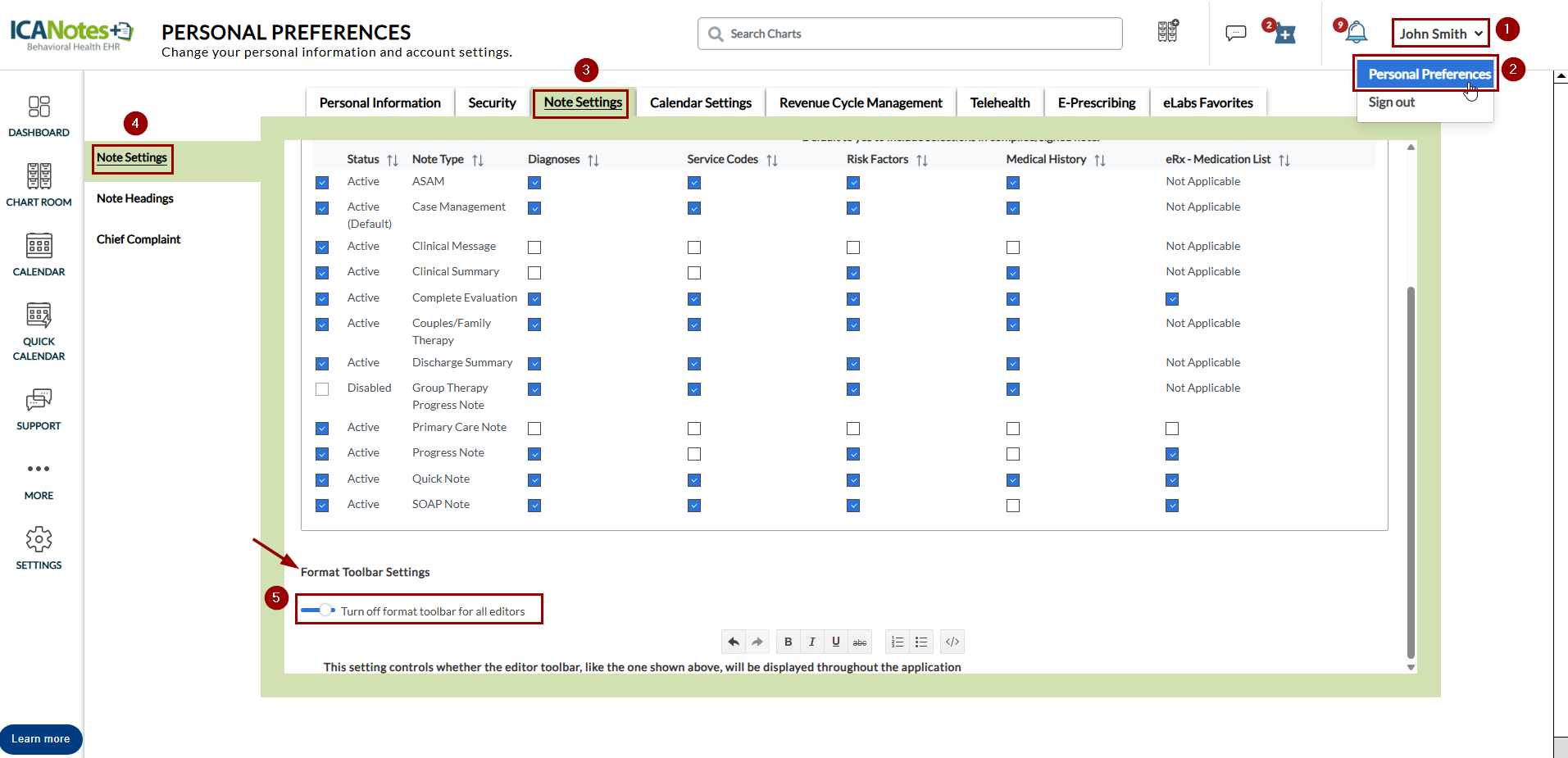Image resolution: width=1568 pixels, height=758 pixels.
Task: Click the notifications bell icon
Action: (1357, 33)
